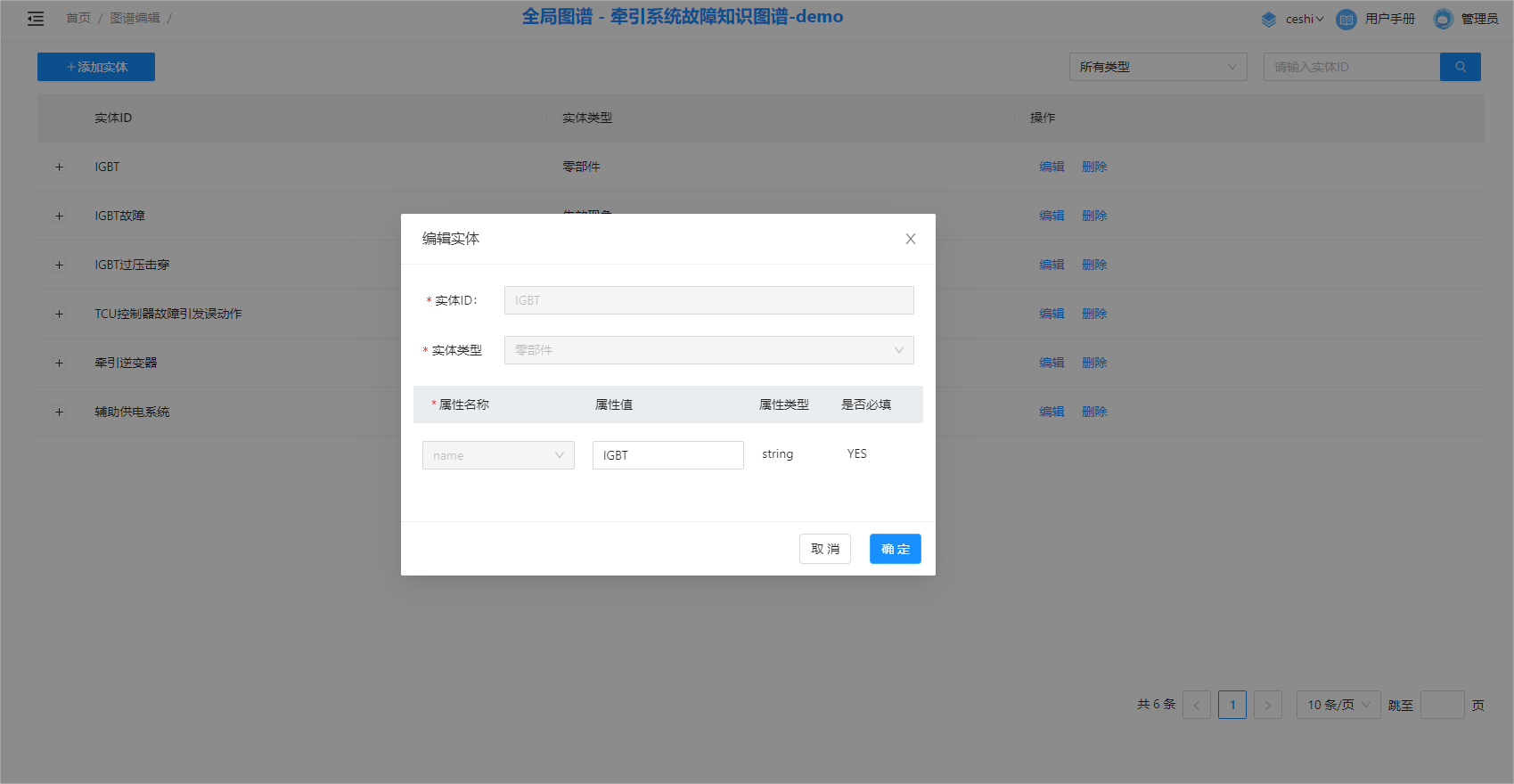Open the 用户手册 user manual icon
Viewport: 1514px width, 784px height.
tap(1346, 19)
